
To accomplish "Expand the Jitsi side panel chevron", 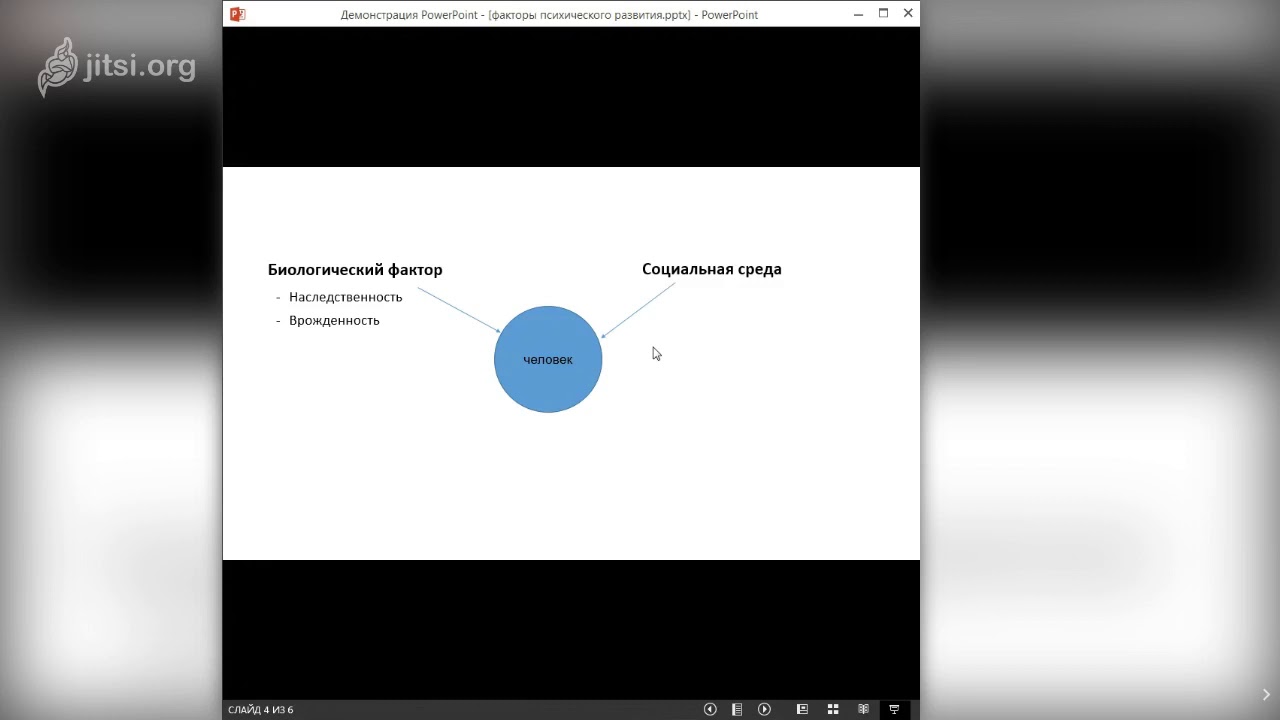I will click(x=1266, y=695).
